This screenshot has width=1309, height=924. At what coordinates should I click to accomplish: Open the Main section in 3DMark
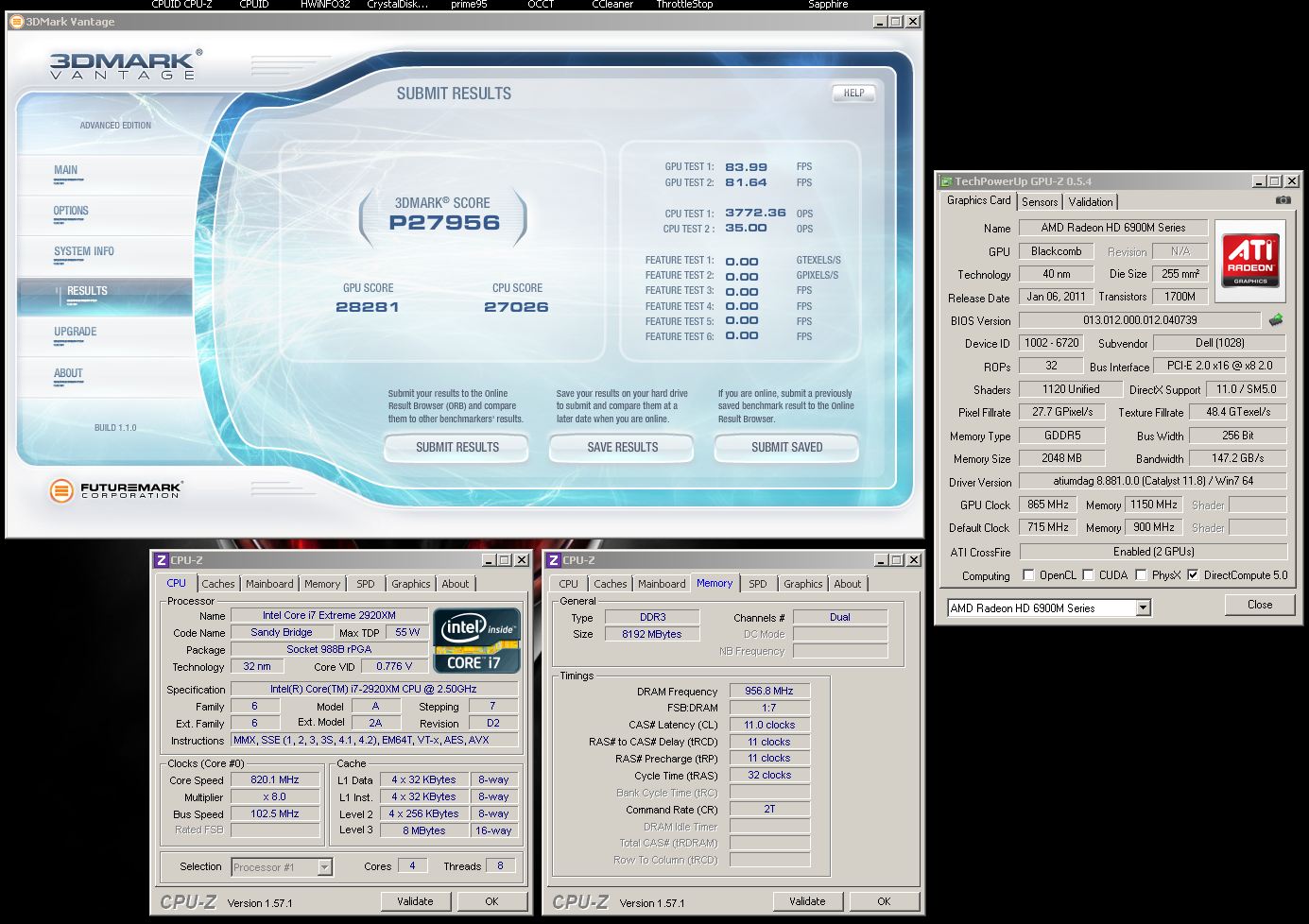pos(66,171)
